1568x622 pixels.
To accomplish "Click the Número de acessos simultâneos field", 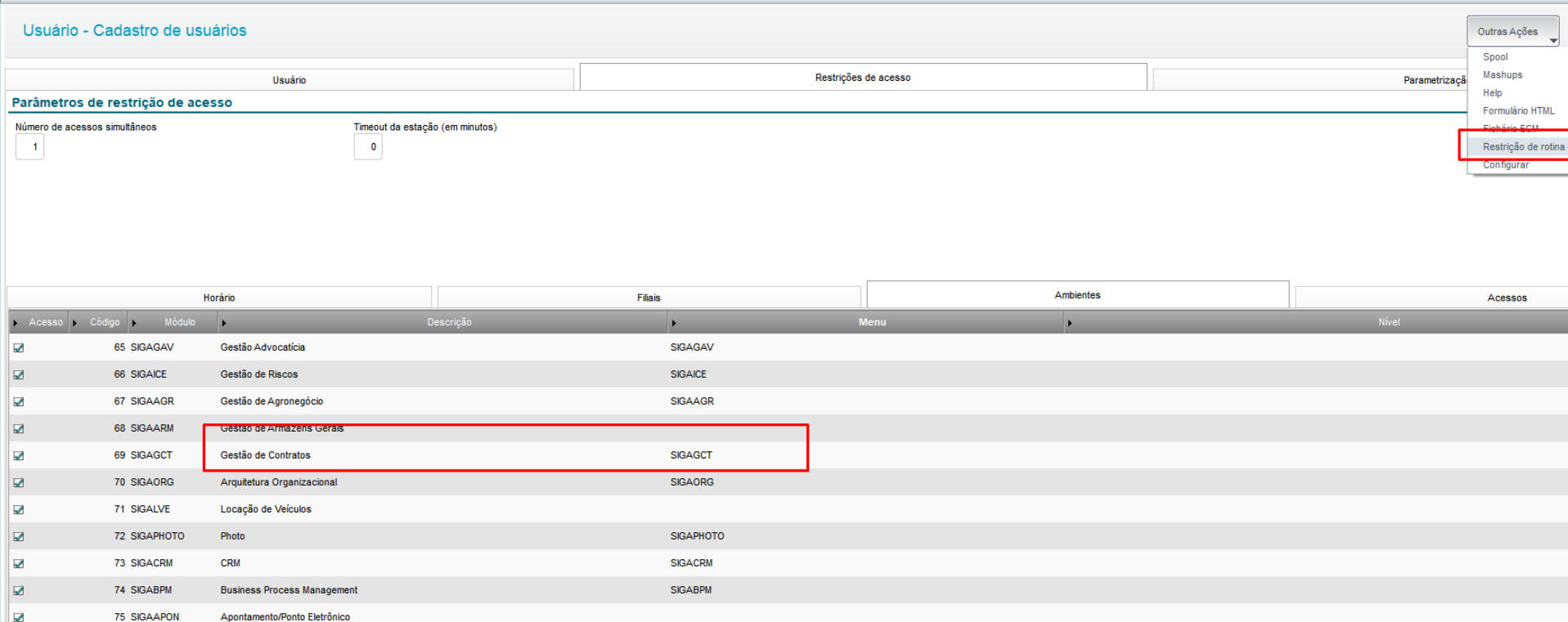I will (x=29, y=147).
